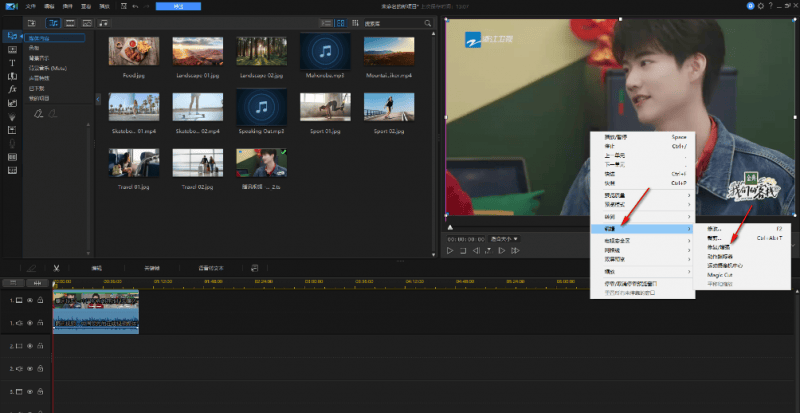Expand the highlighted context menu submenu item
The image size is (800, 413).
[640, 229]
